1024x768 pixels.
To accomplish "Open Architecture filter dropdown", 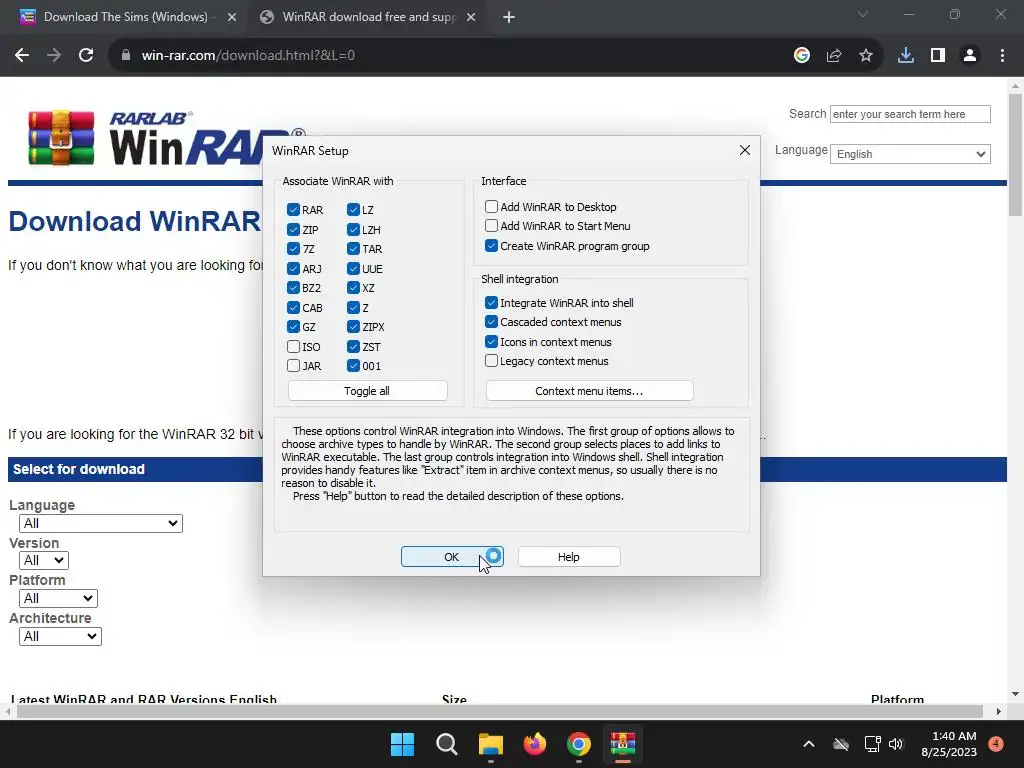I will [x=61, y=636].
